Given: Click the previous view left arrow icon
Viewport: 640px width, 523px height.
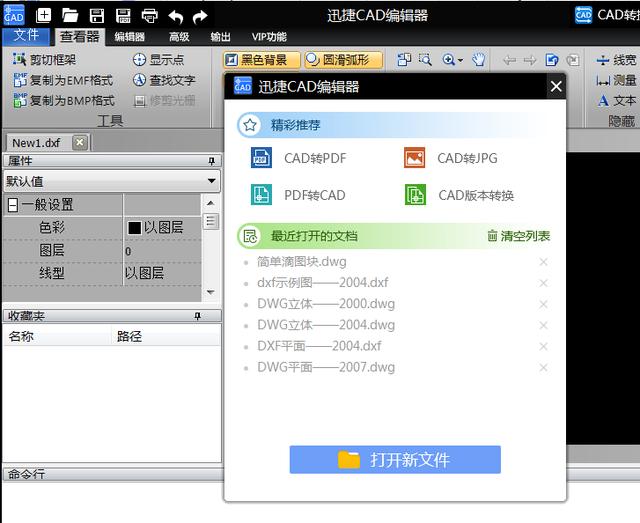Looking at the screenshot, I should pyautogui.click(x=509, y=60).
